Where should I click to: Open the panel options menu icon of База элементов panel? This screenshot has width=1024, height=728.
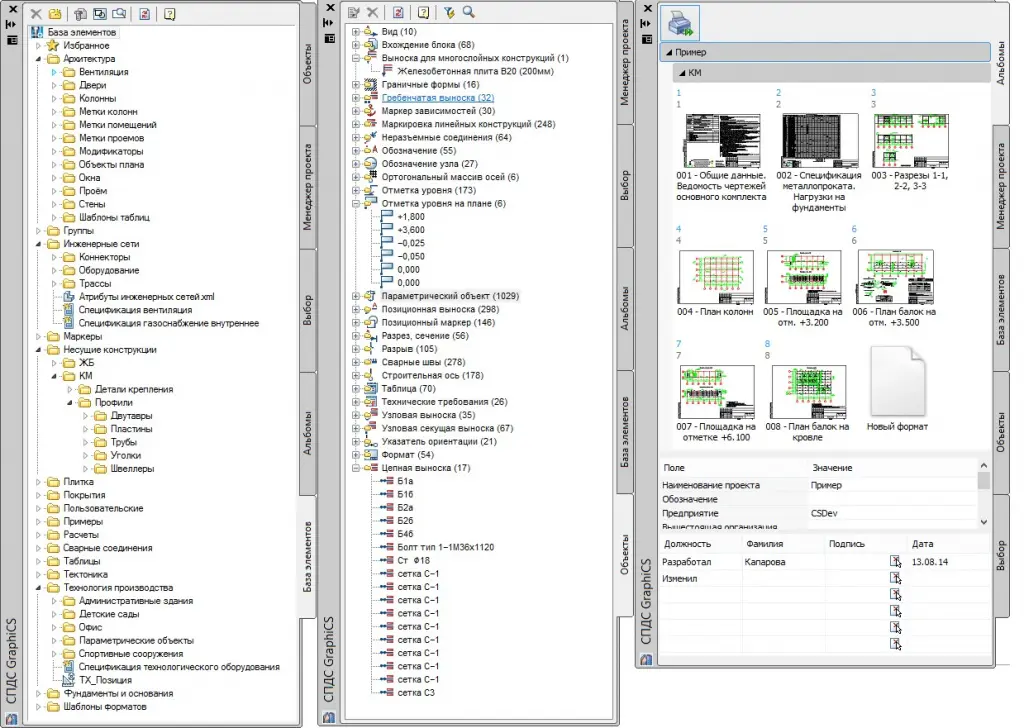(x=12, y=40)
